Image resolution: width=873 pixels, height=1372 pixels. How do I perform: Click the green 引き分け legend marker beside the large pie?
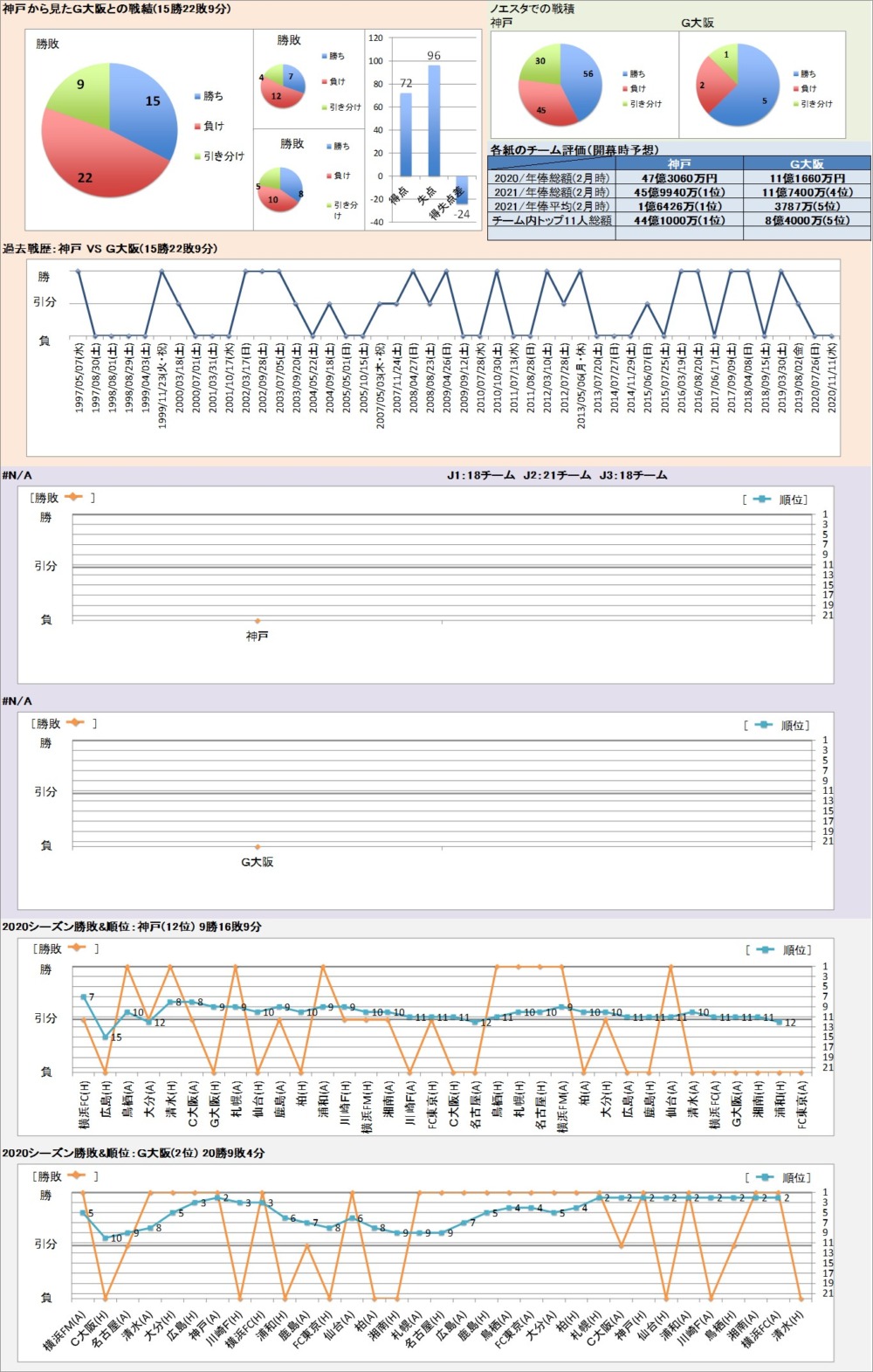(197, 156)
